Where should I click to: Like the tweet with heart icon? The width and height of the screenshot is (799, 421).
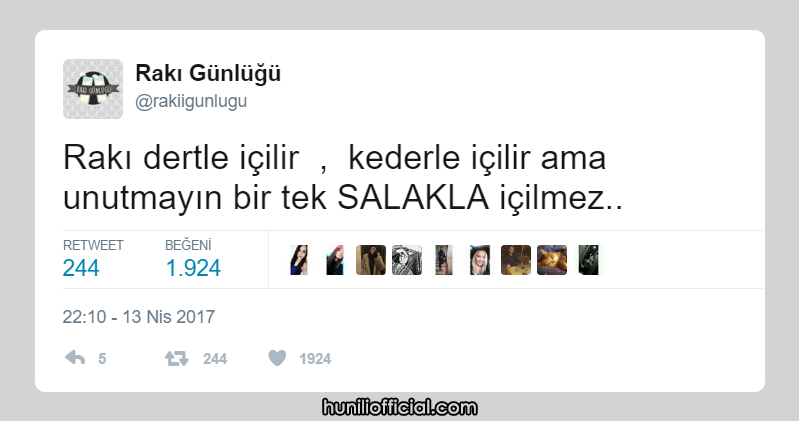point(277,358)
